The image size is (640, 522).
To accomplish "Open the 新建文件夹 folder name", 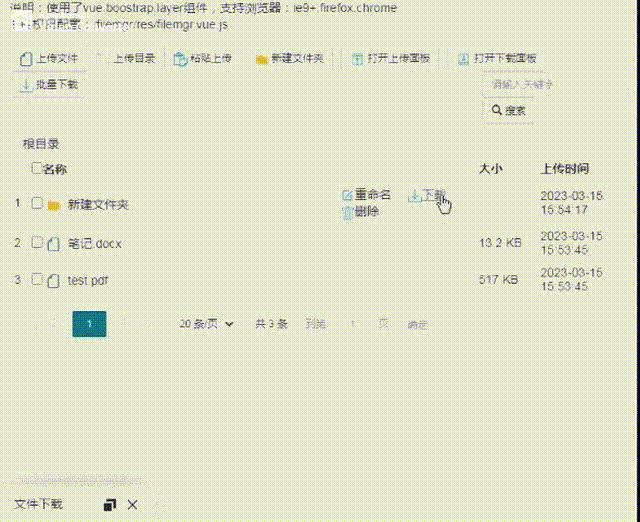I will [98, 204].
